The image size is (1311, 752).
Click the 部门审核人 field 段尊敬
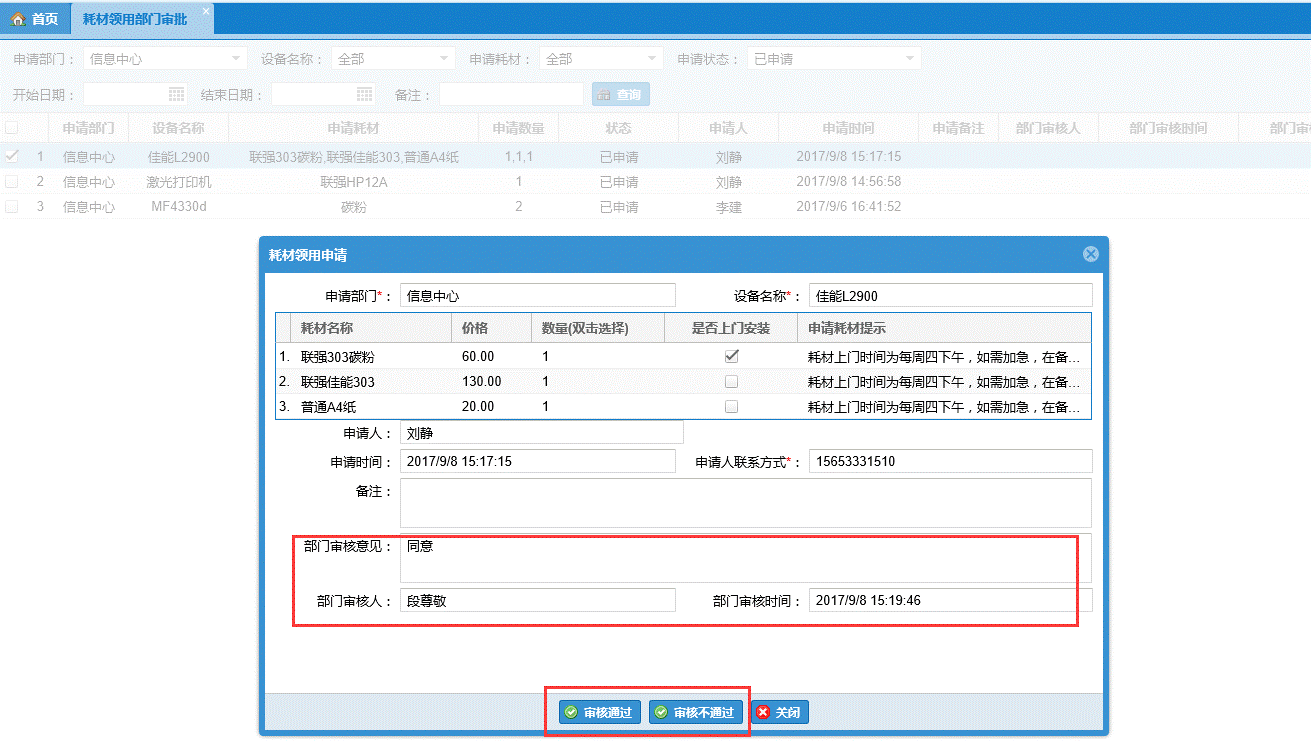tap(538, 600)
